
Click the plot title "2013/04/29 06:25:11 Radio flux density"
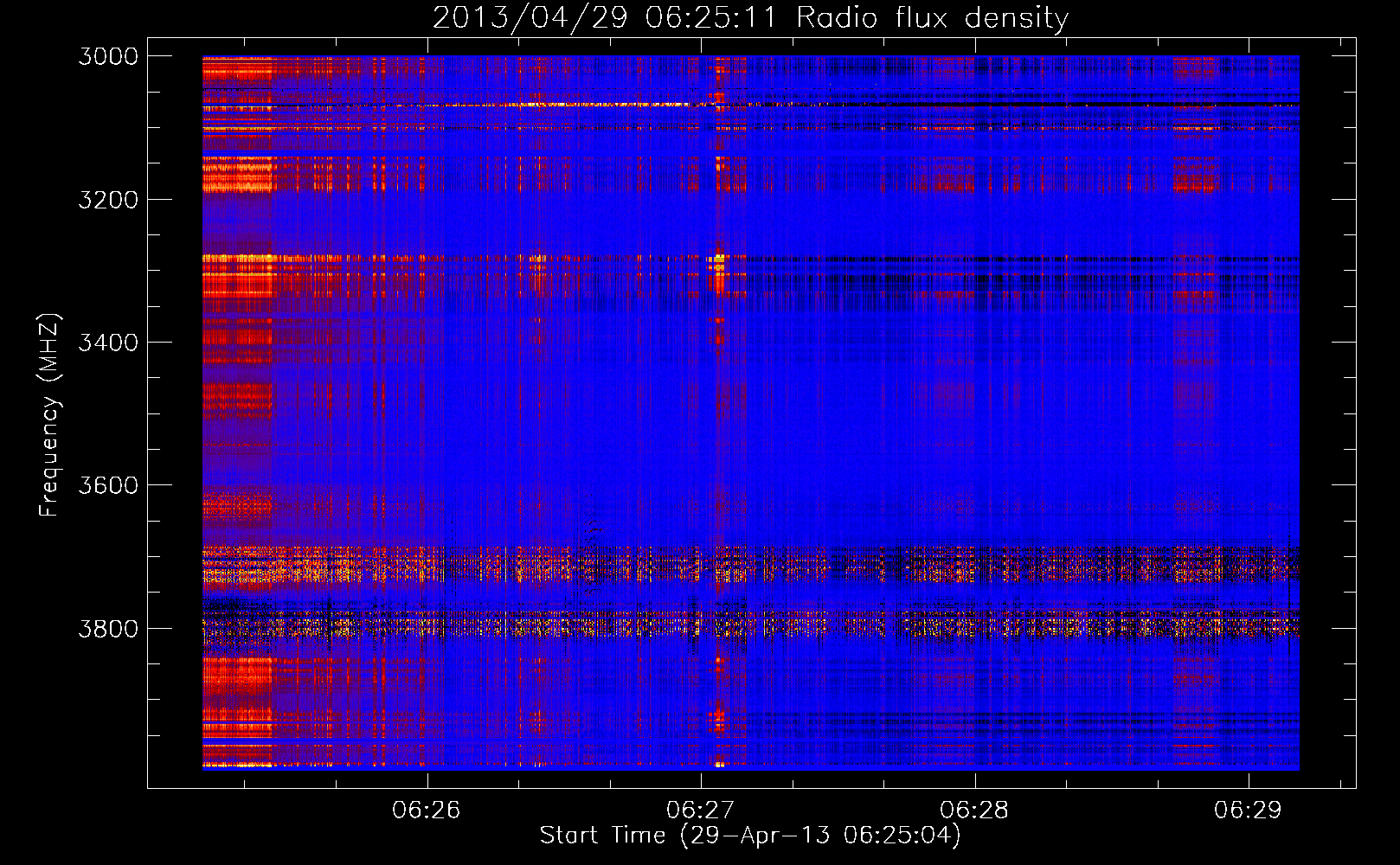[x=750, y=18]
